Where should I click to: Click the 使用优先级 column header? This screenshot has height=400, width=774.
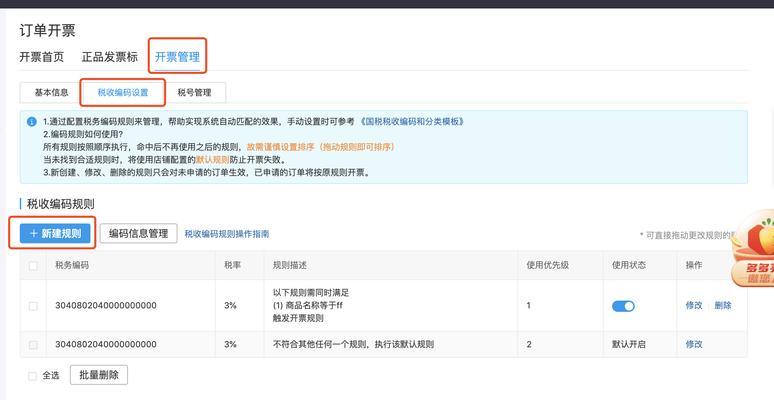(x=547, y=265)
